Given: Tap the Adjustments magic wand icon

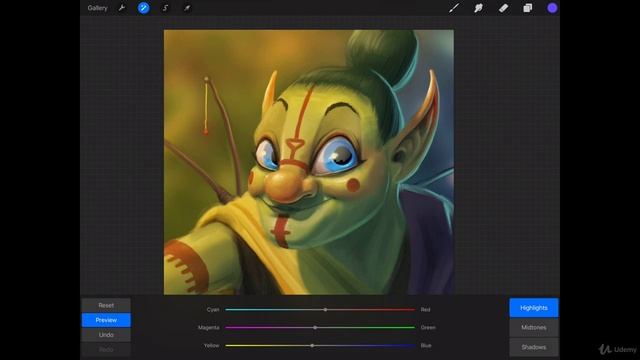Looking at the screenshot, I should (x=143, y=8).
